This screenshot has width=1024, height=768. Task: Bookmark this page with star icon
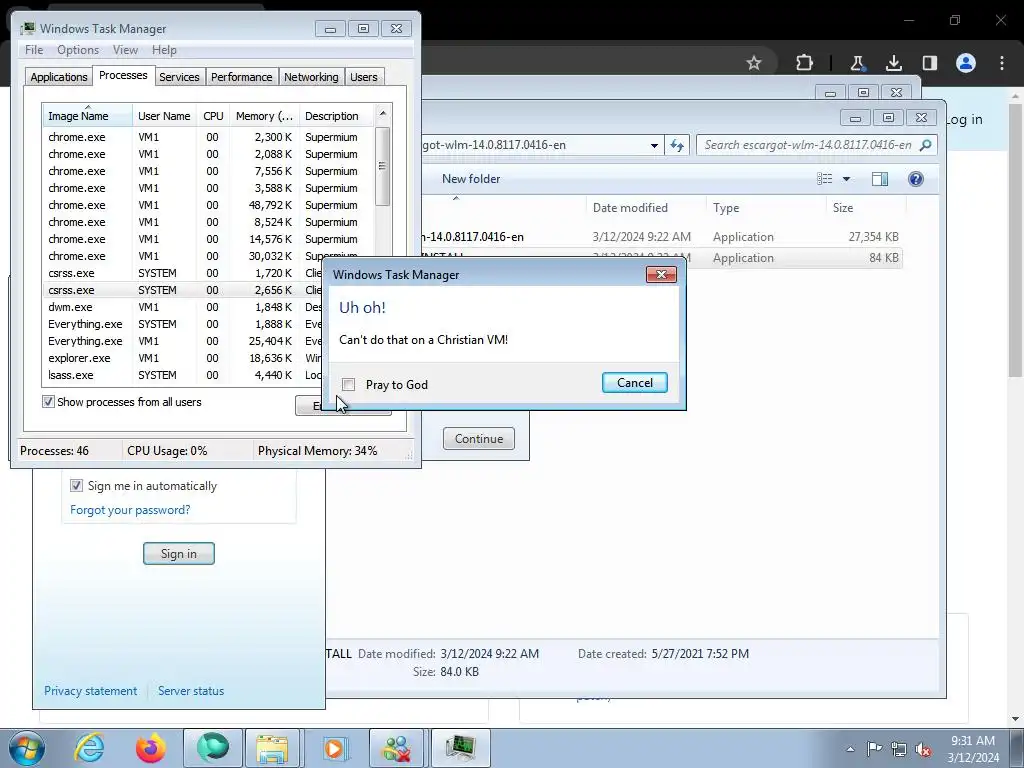[754, 63]
